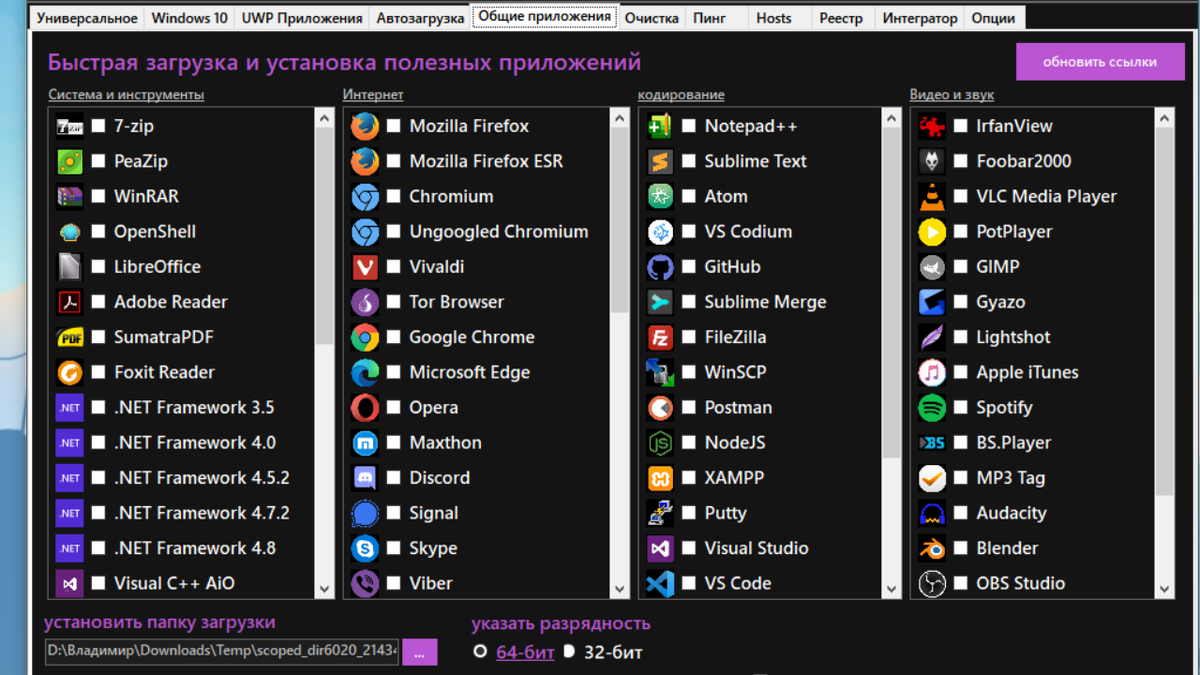Click the Видео и звук scrollbar thumb
The height and width of the screenshot is (675, 1200).
(x=1164, y=311)
